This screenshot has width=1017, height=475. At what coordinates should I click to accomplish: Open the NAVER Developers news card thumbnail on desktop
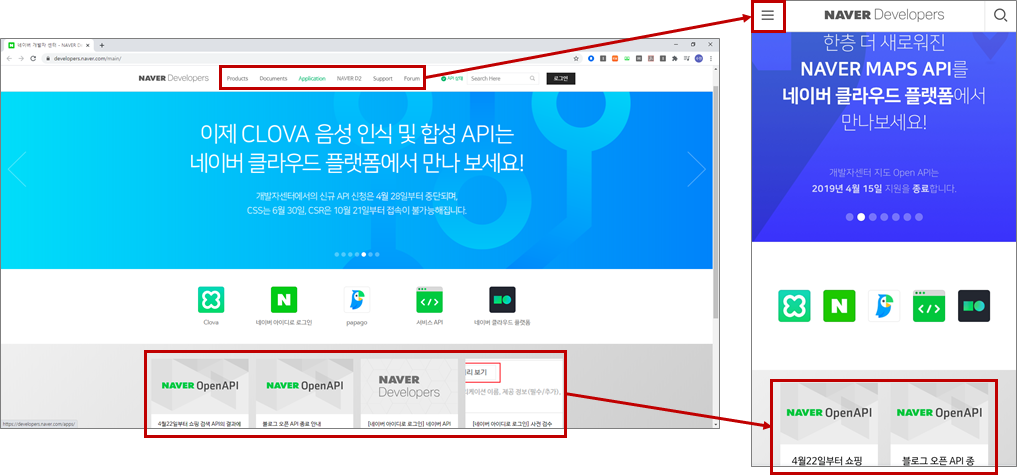[x=409, y=386]
